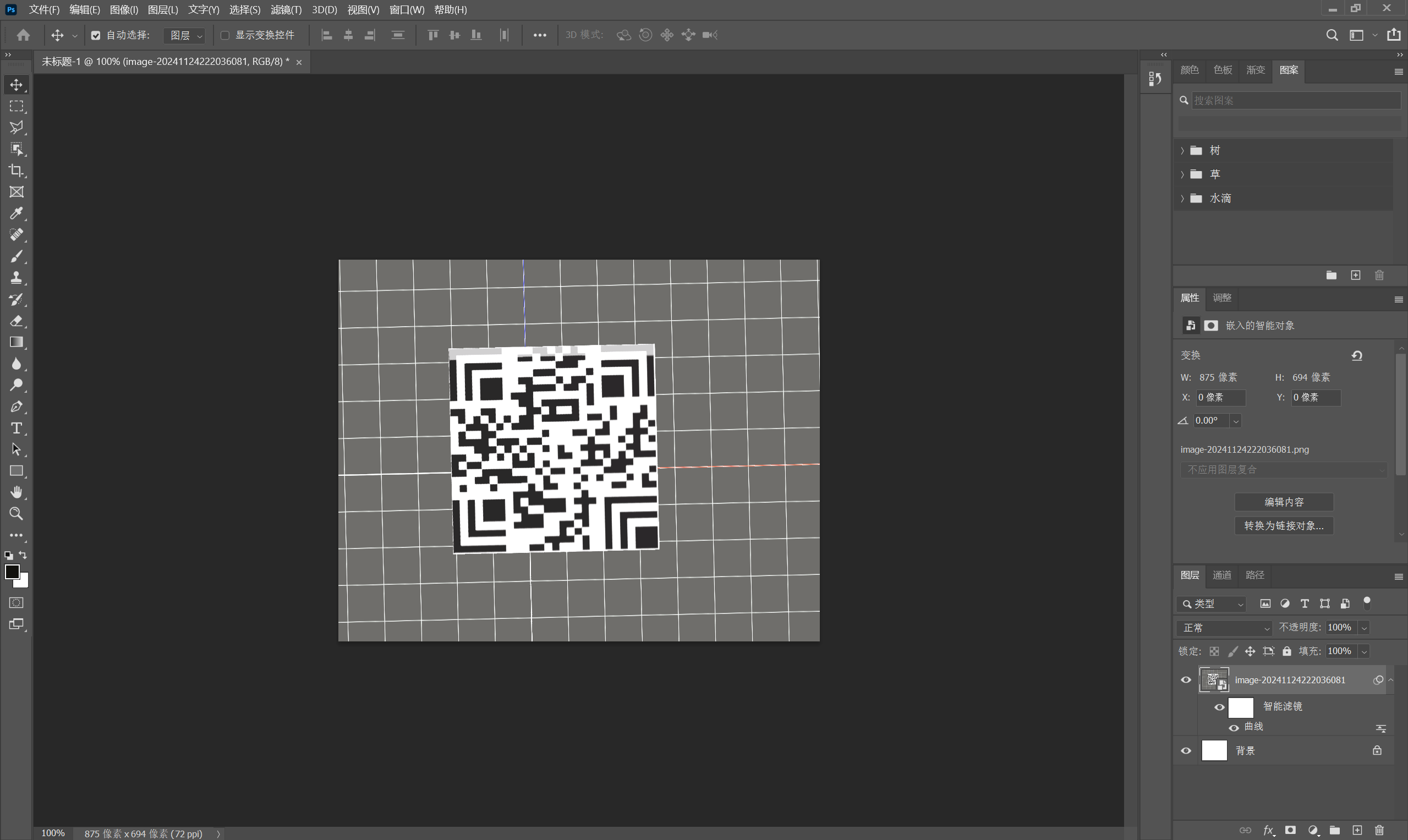Screen dimensions: 1408x840
Task: Select the History Brush tool
Action: click(17, 299)
